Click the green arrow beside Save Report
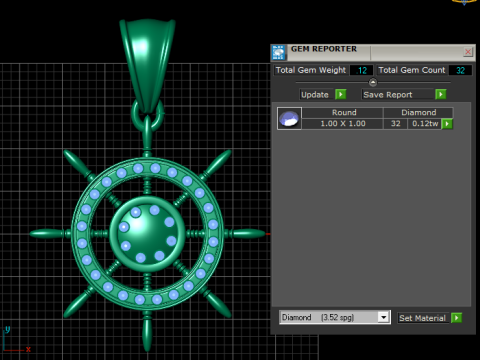 441,95
